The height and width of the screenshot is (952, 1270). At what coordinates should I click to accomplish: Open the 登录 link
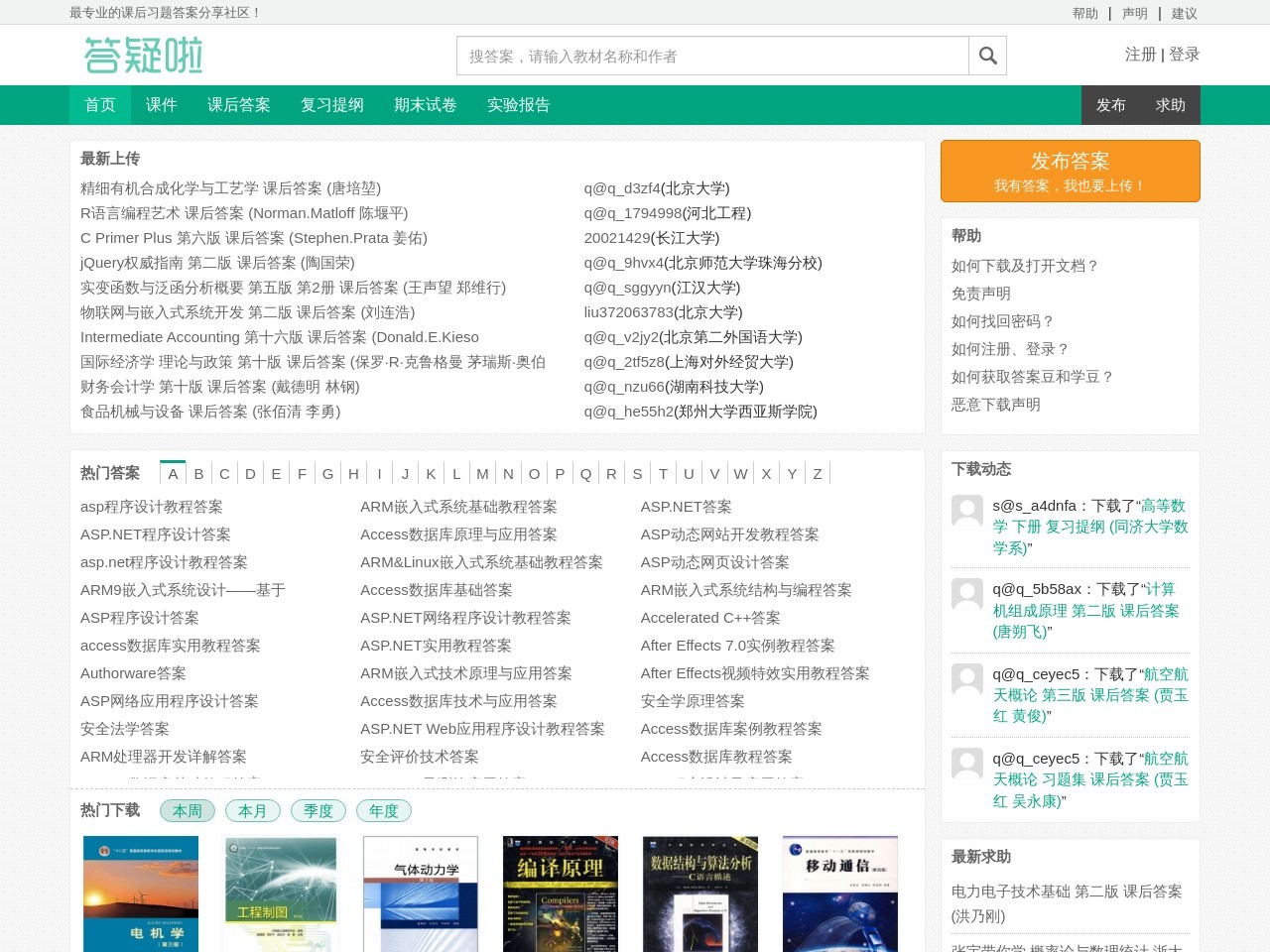pos(1185,55)
